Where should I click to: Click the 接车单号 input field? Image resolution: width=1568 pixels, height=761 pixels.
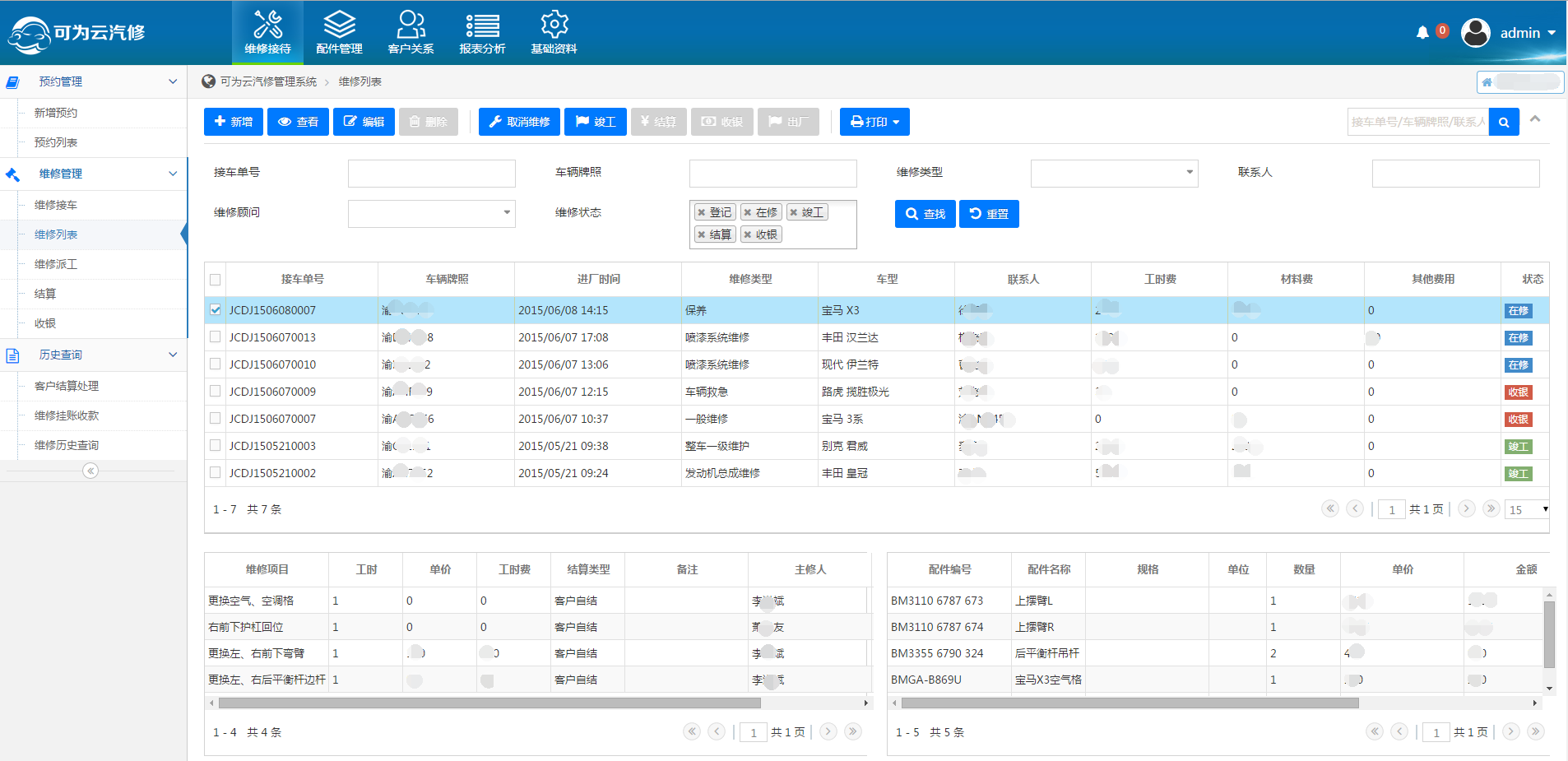(431, 173)
